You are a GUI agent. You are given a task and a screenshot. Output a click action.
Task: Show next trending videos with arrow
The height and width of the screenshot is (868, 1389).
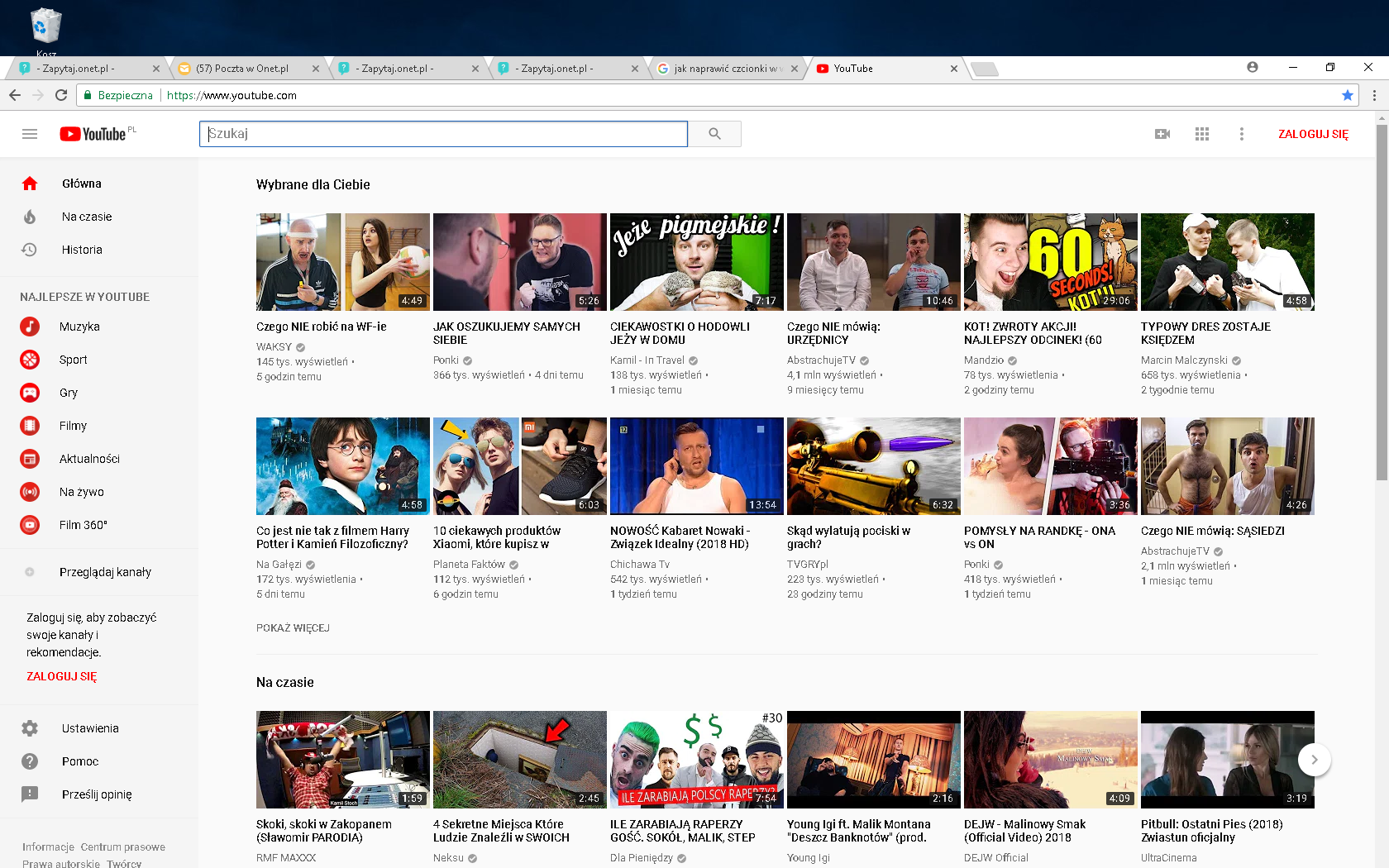coord(1314,760)
